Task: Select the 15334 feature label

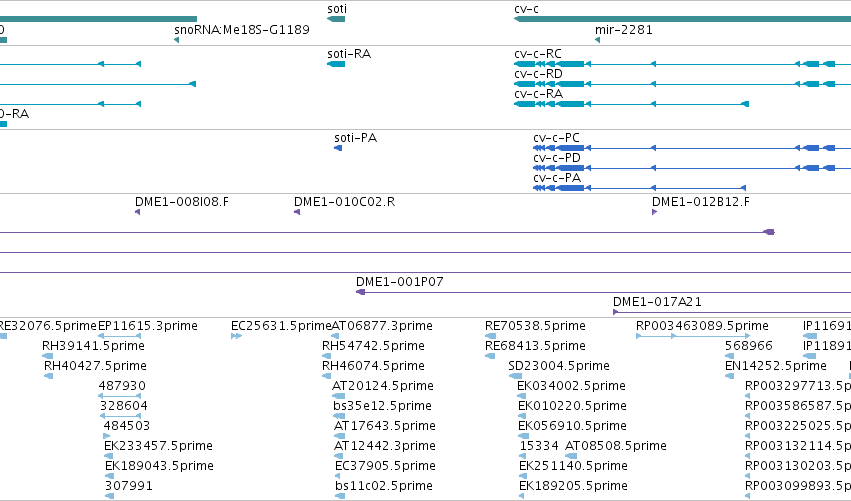Action: pos(539,446)
